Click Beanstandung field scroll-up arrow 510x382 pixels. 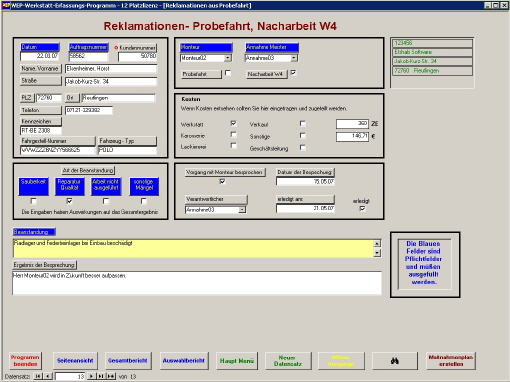point(377,244)
